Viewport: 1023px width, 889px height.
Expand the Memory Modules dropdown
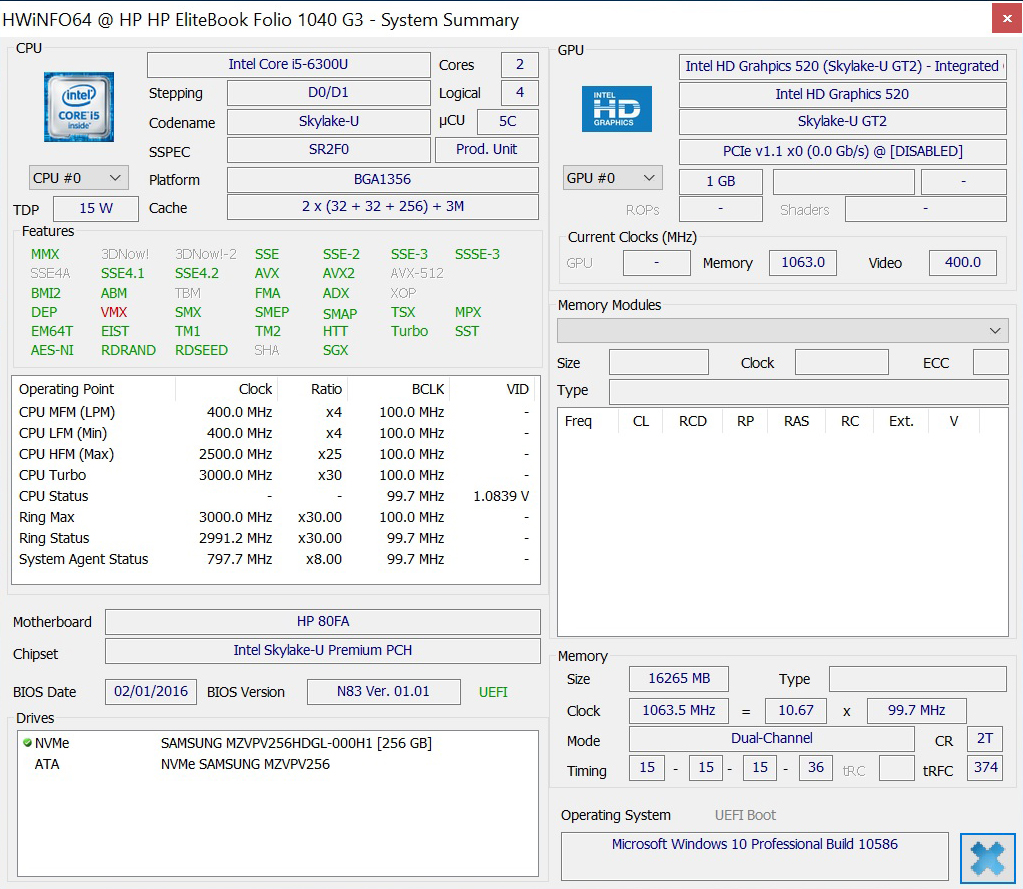tap(783, 331)
